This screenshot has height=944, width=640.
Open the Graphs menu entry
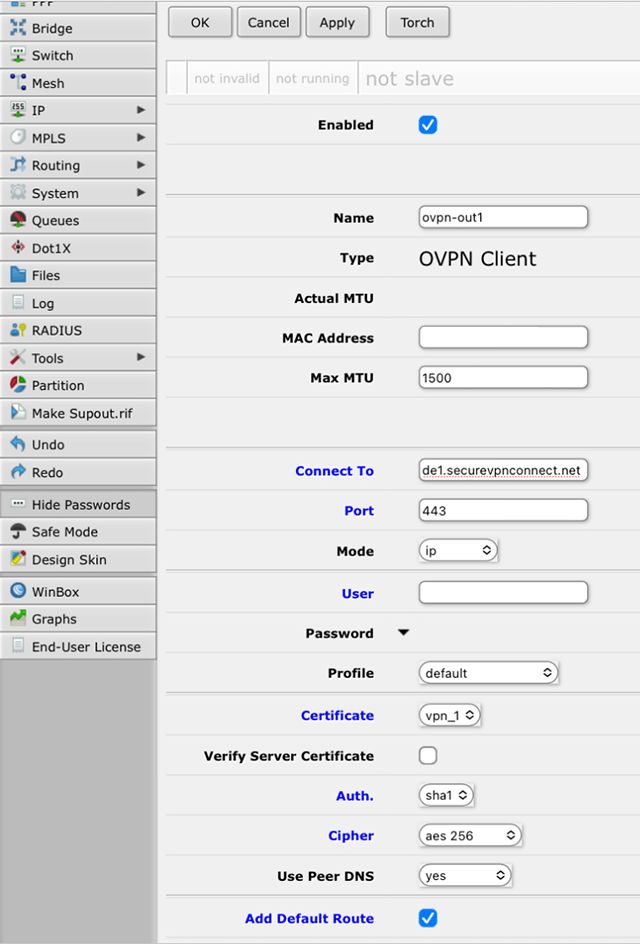(x=78, y=619)
